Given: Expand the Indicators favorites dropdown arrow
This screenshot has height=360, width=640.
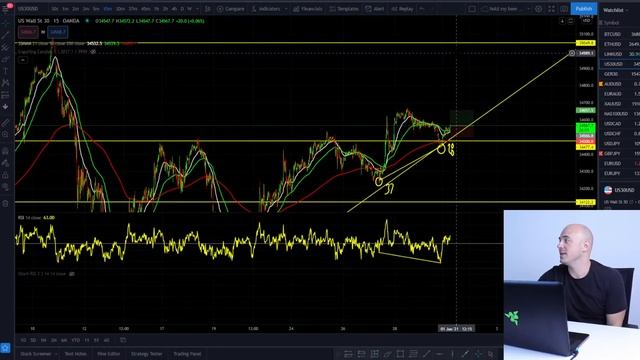Looking at the screenshot, I should click(286, 9).
